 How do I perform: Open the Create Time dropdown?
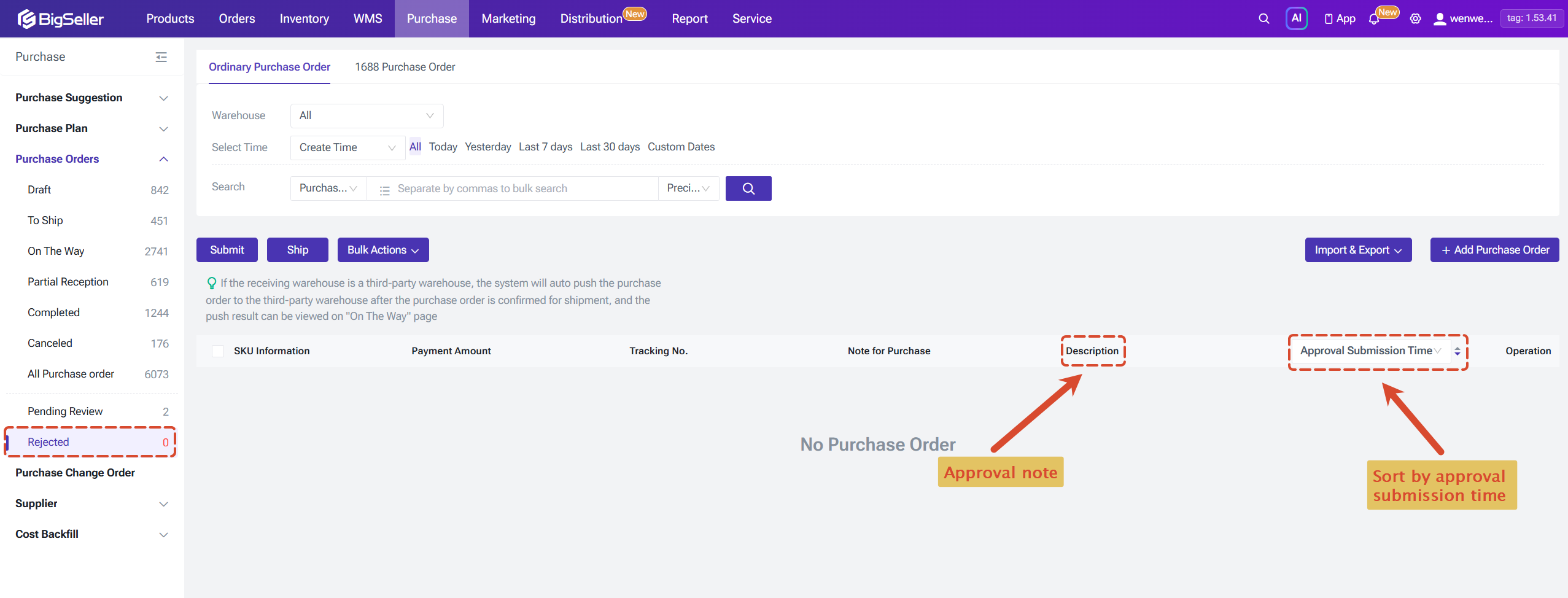click(347, 147)
